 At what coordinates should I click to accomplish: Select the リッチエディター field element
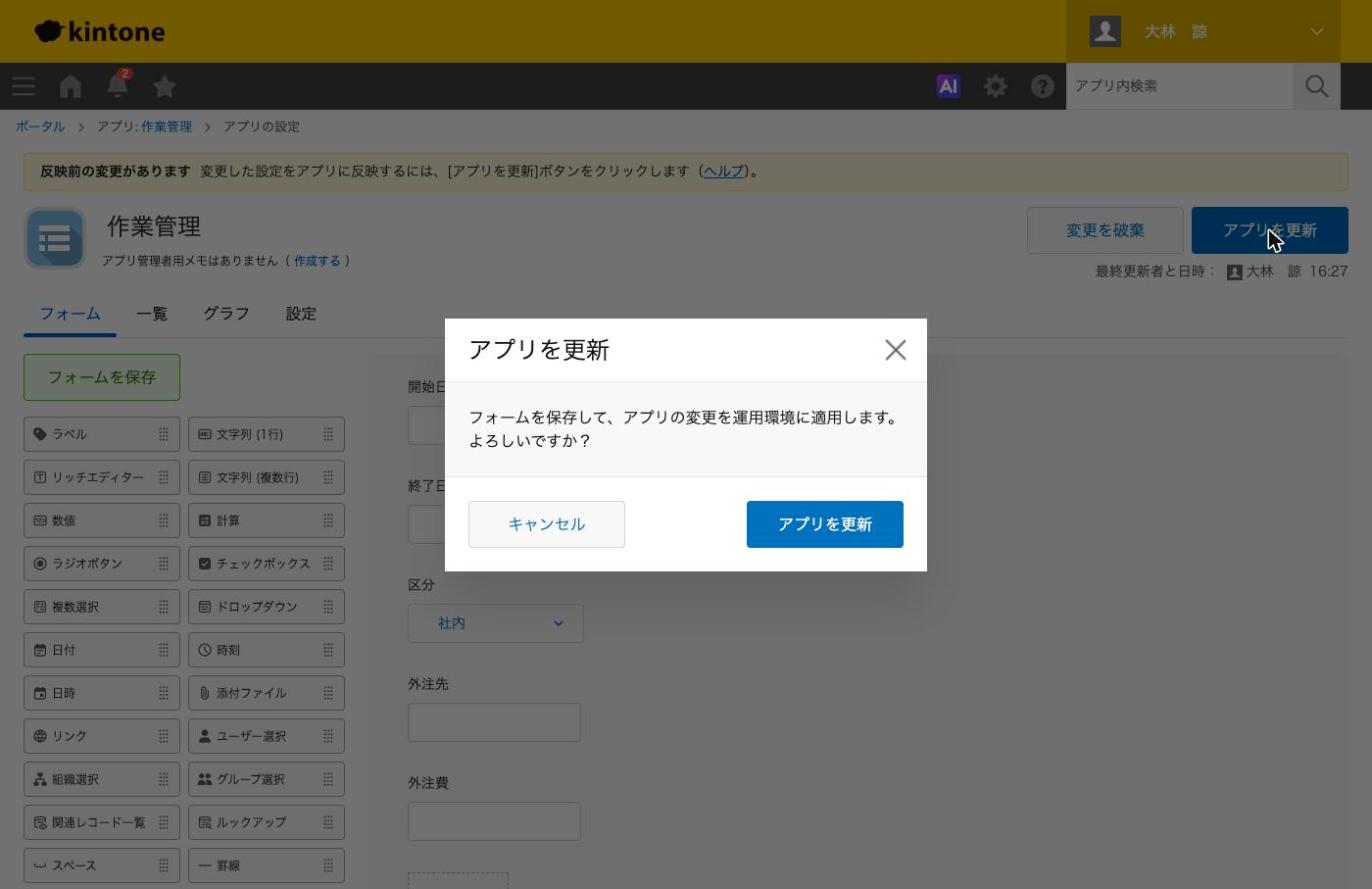tap(102, 477)
